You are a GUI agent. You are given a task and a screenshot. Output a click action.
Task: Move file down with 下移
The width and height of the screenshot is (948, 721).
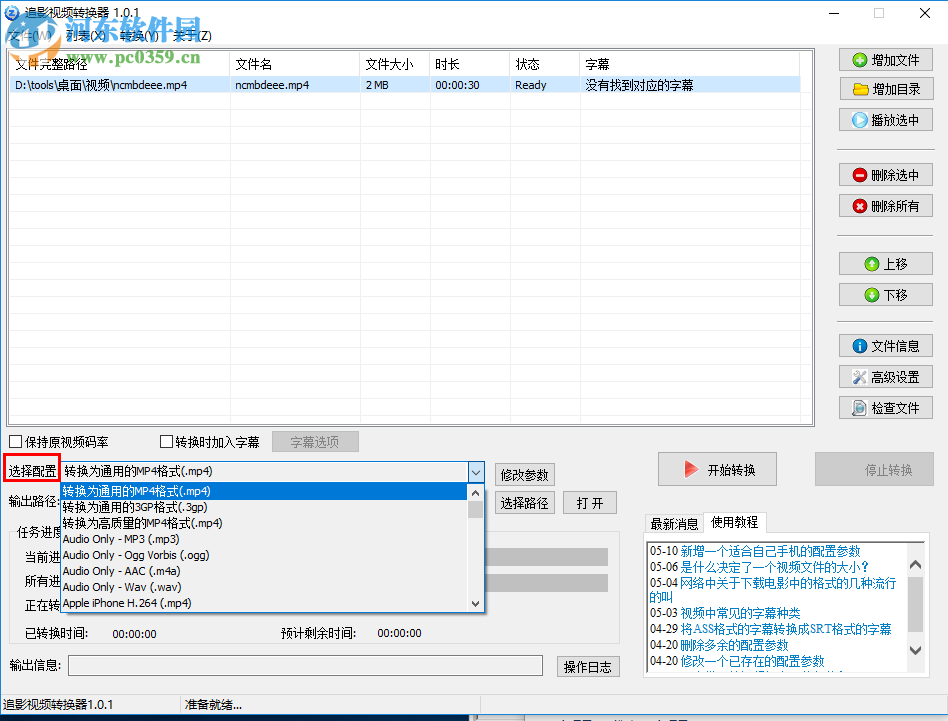pyautogui.click(x=886, y=295)
